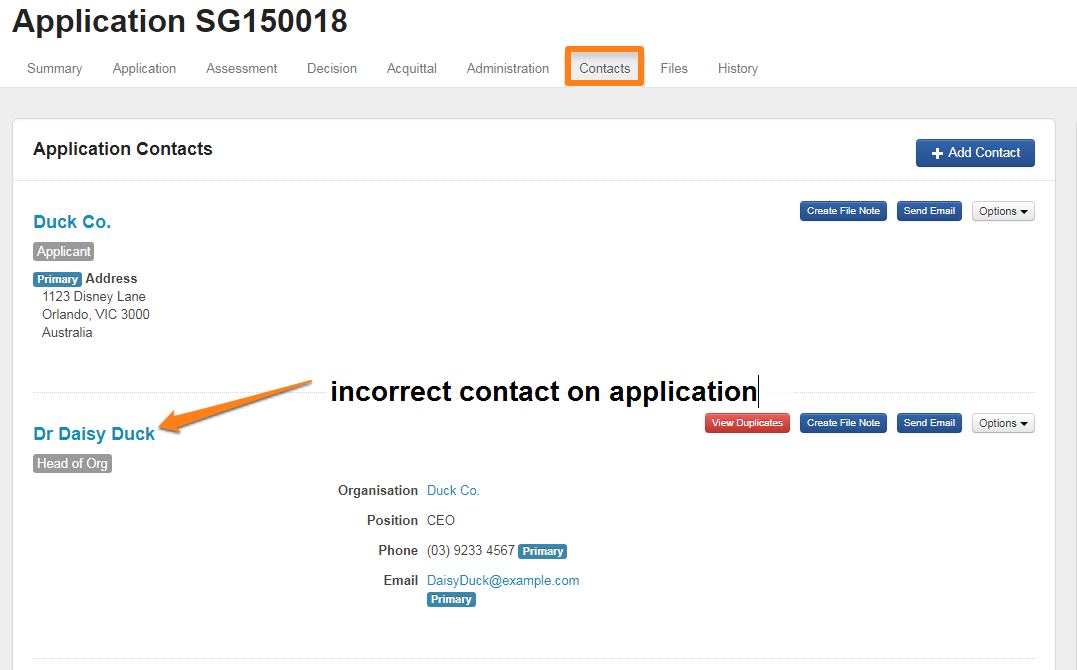1077x670 pixels.
Task: Click the DaisyDuck@example.com email link
Action: pyautogui.click(x=503, y=581)
